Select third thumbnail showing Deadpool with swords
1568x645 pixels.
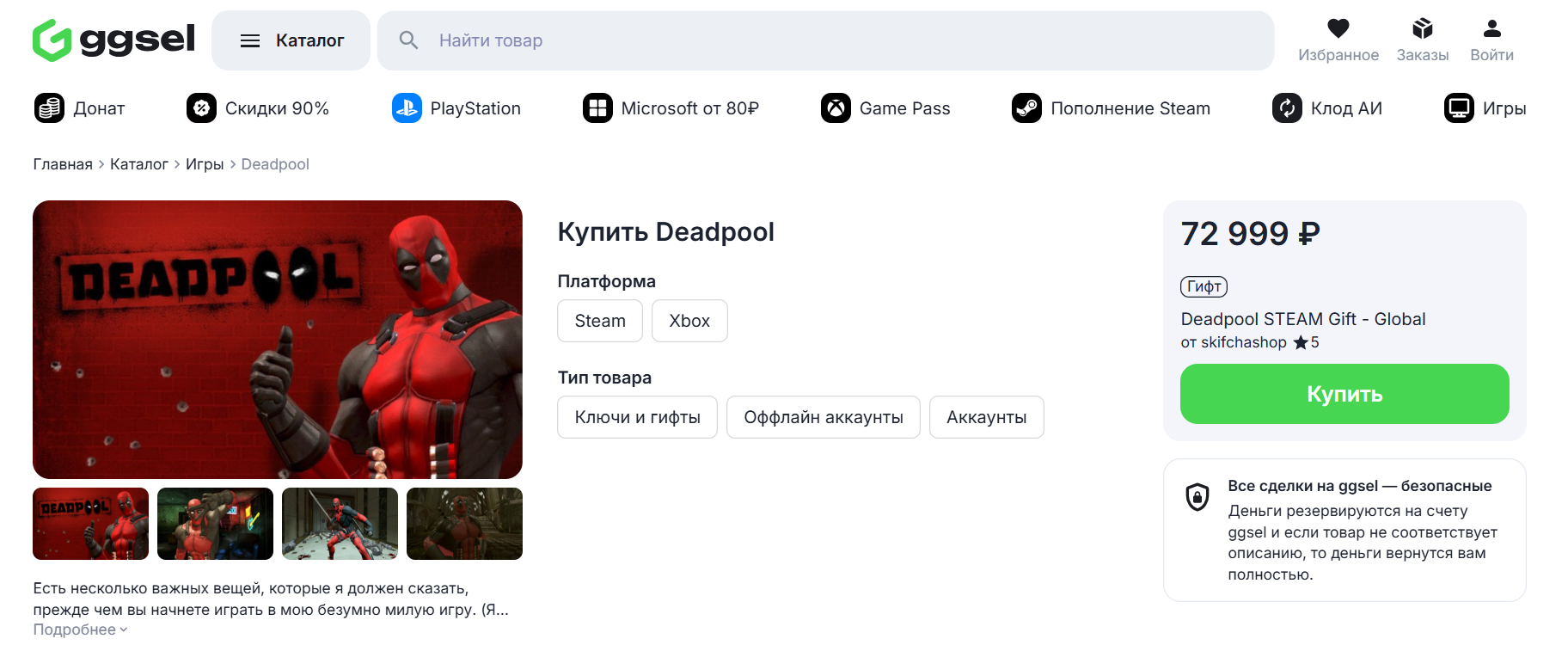click(340, 524)
